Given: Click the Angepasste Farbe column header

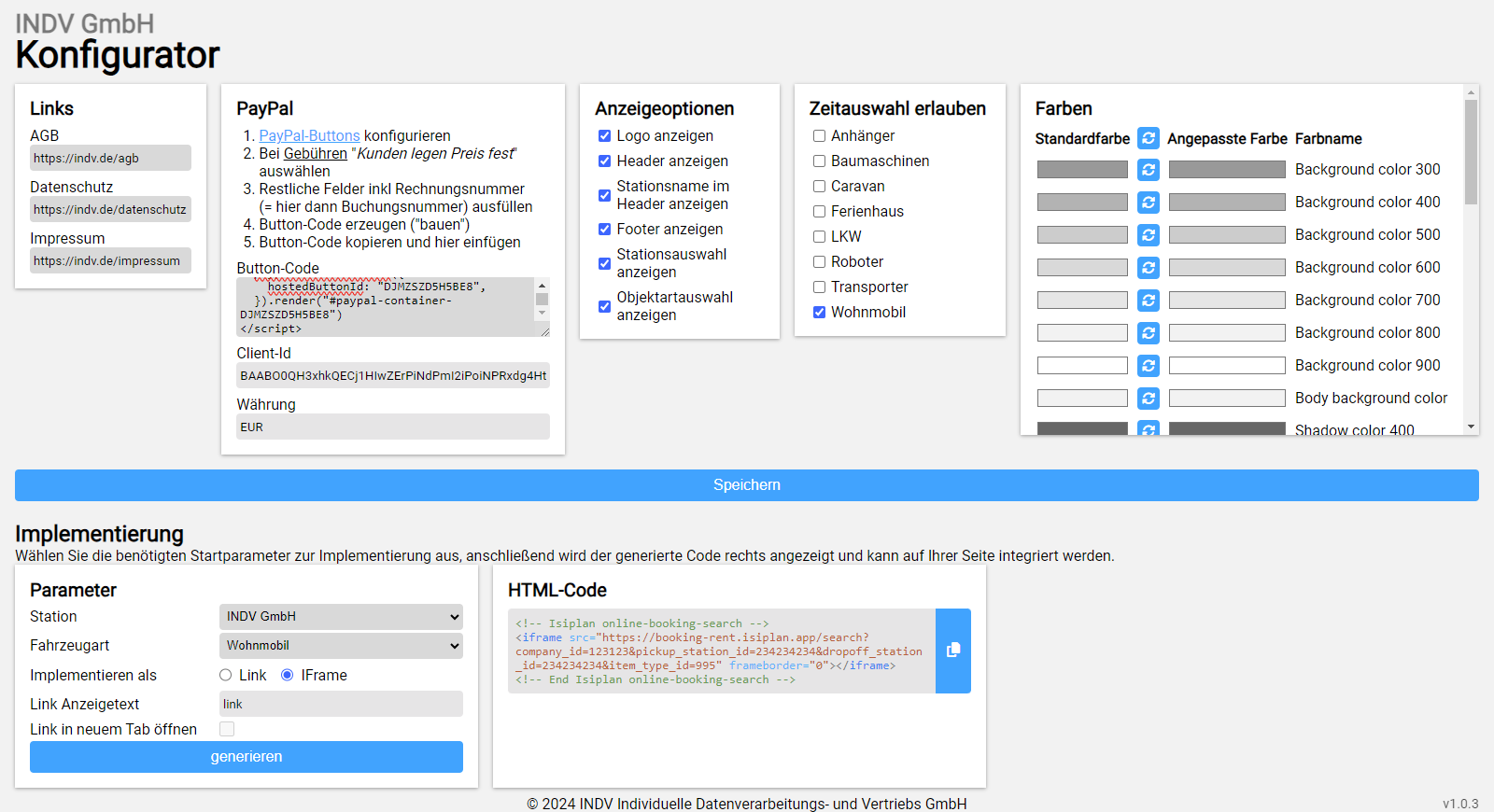Looking at the screenshot, I should [1227, 139].
